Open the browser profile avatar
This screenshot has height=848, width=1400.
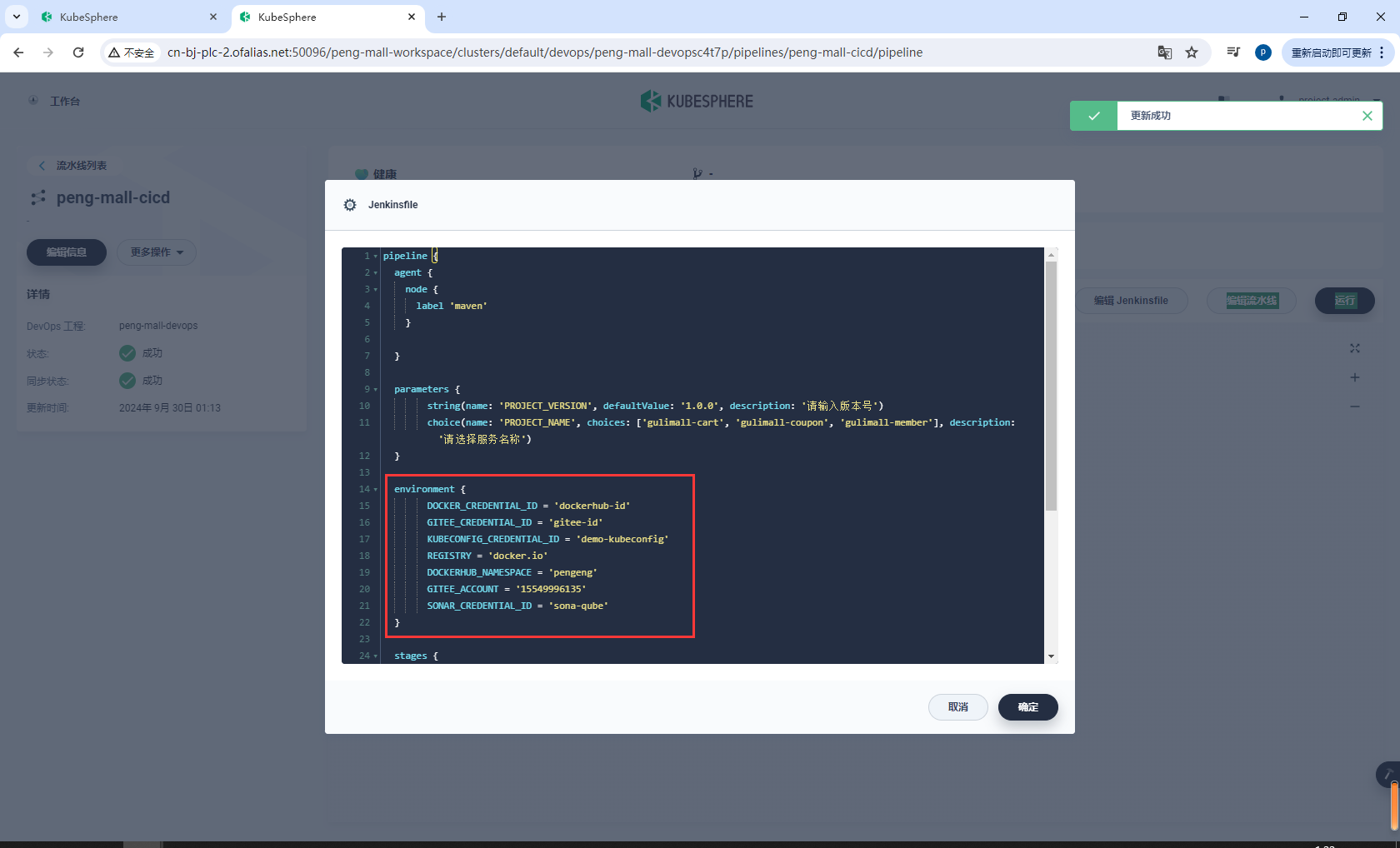tap(1263, 52)
